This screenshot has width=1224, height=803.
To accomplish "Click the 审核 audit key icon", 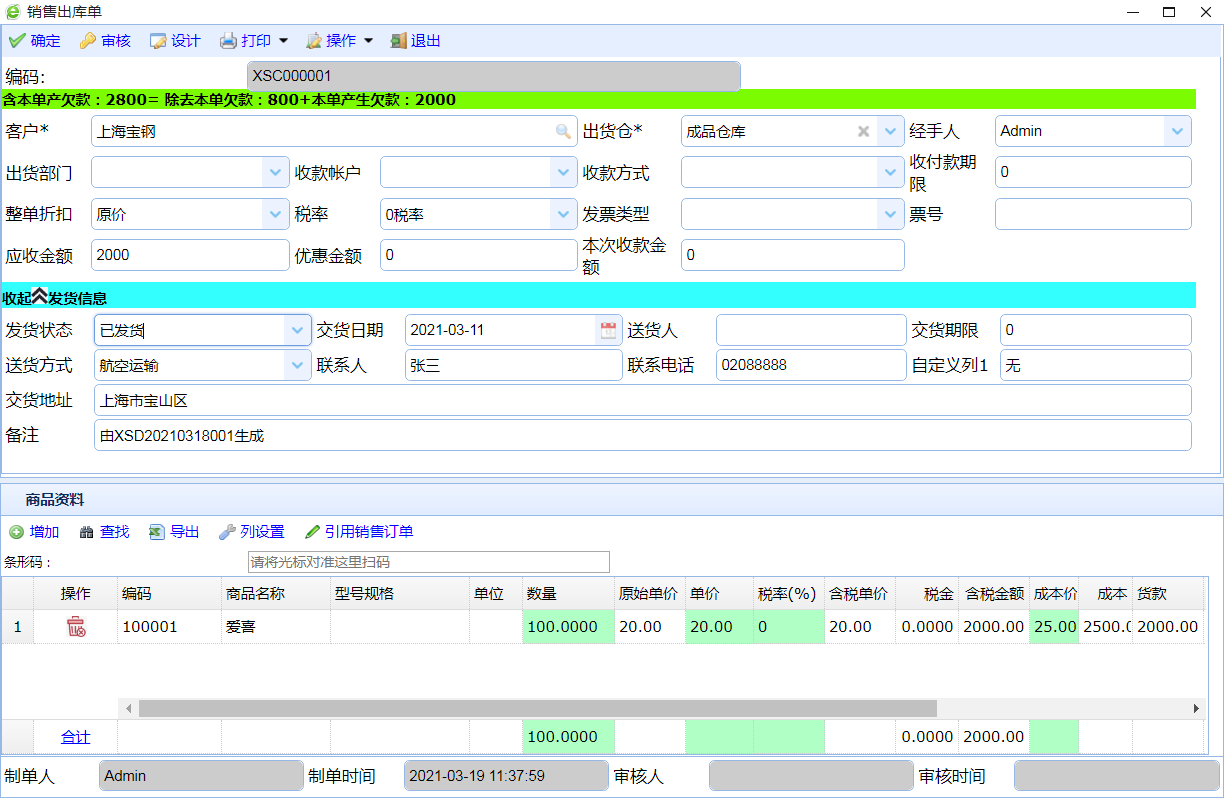I will click(88, 41).
